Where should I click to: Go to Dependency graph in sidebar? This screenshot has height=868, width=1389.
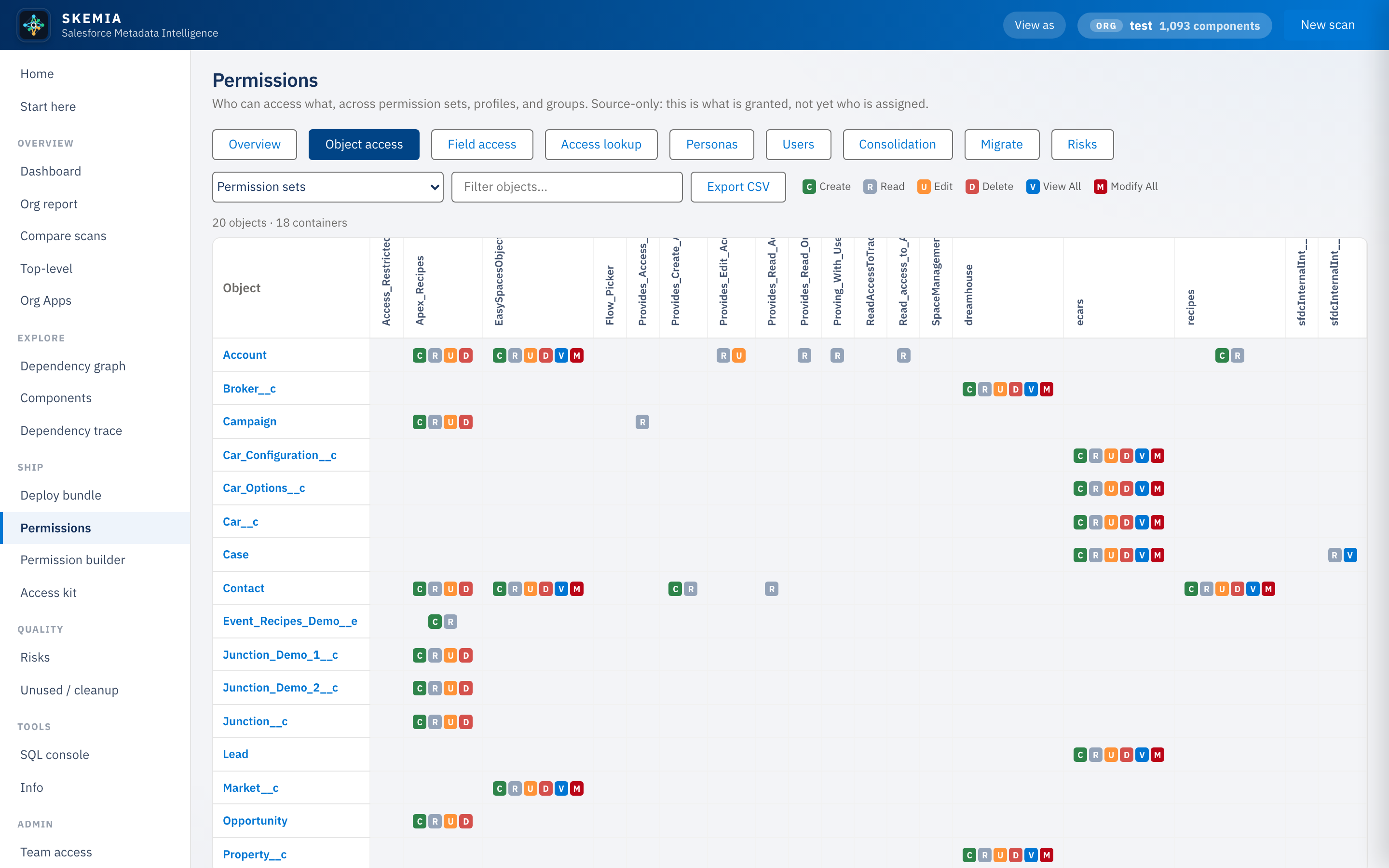point(73,366)
